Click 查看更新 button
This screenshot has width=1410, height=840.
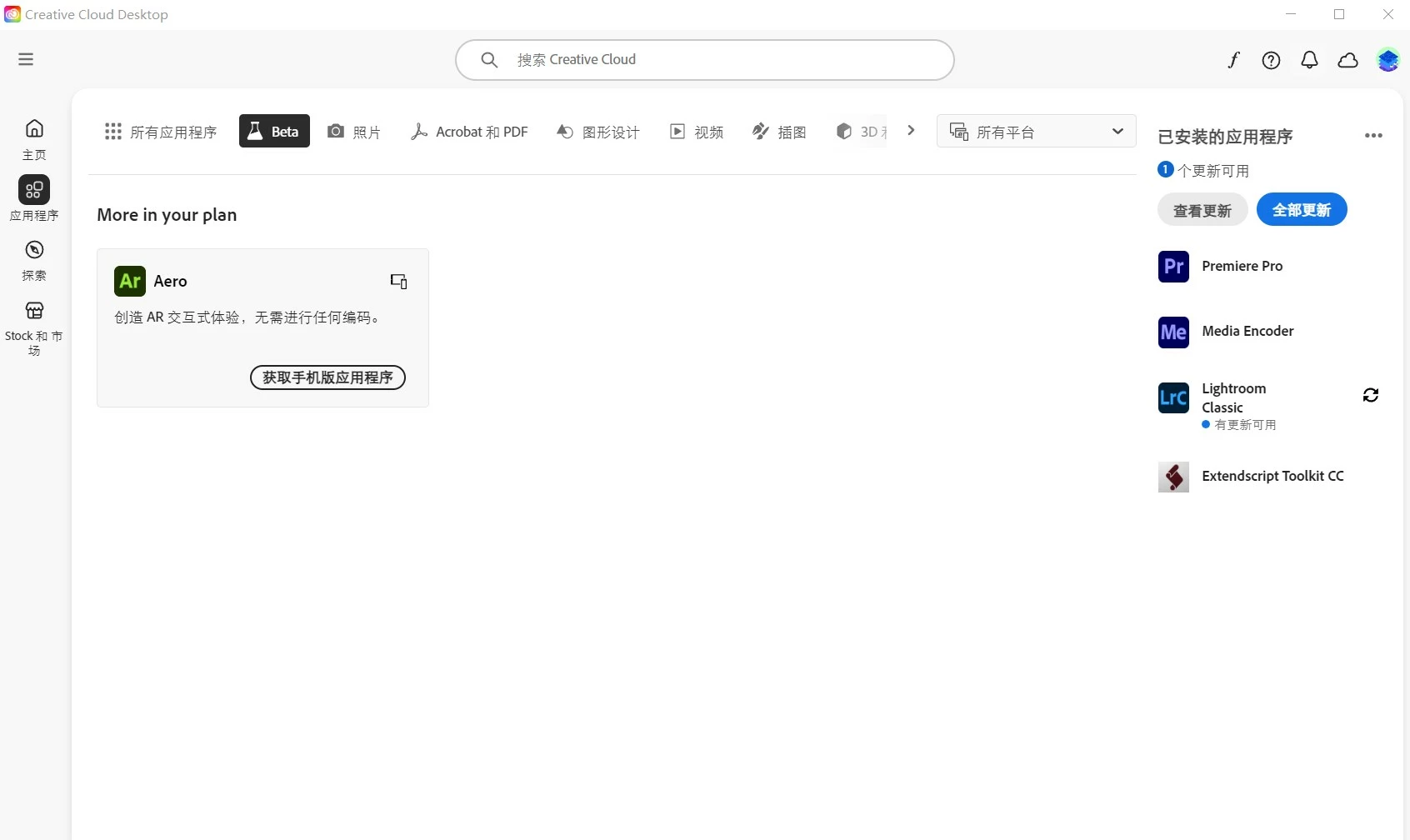pyautogui.click(x=1202, y=210)
